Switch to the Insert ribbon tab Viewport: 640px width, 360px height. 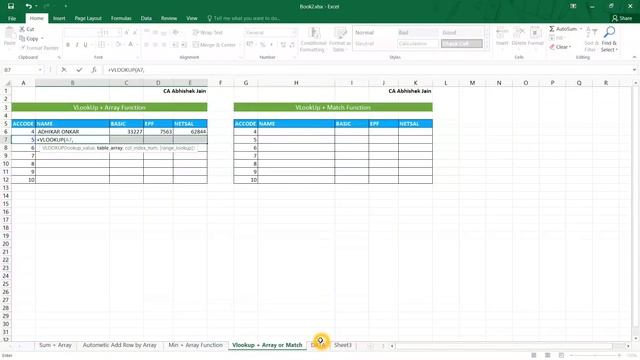point(59,18)
